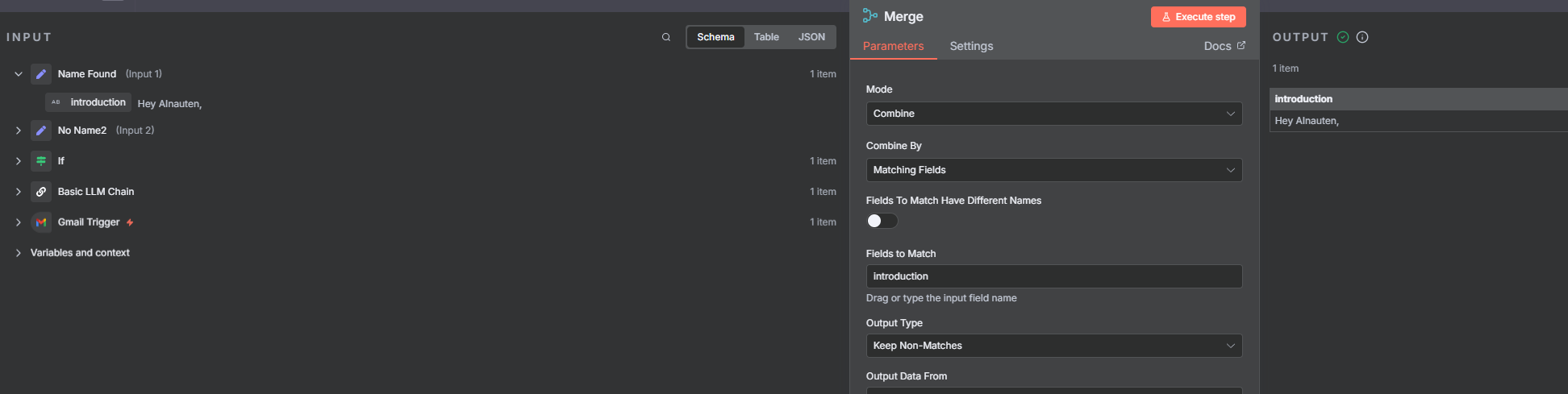The height and width of the screenshot is (394, 1568).
Task: Collapse the Name Found input section
Action: (18, 74)
